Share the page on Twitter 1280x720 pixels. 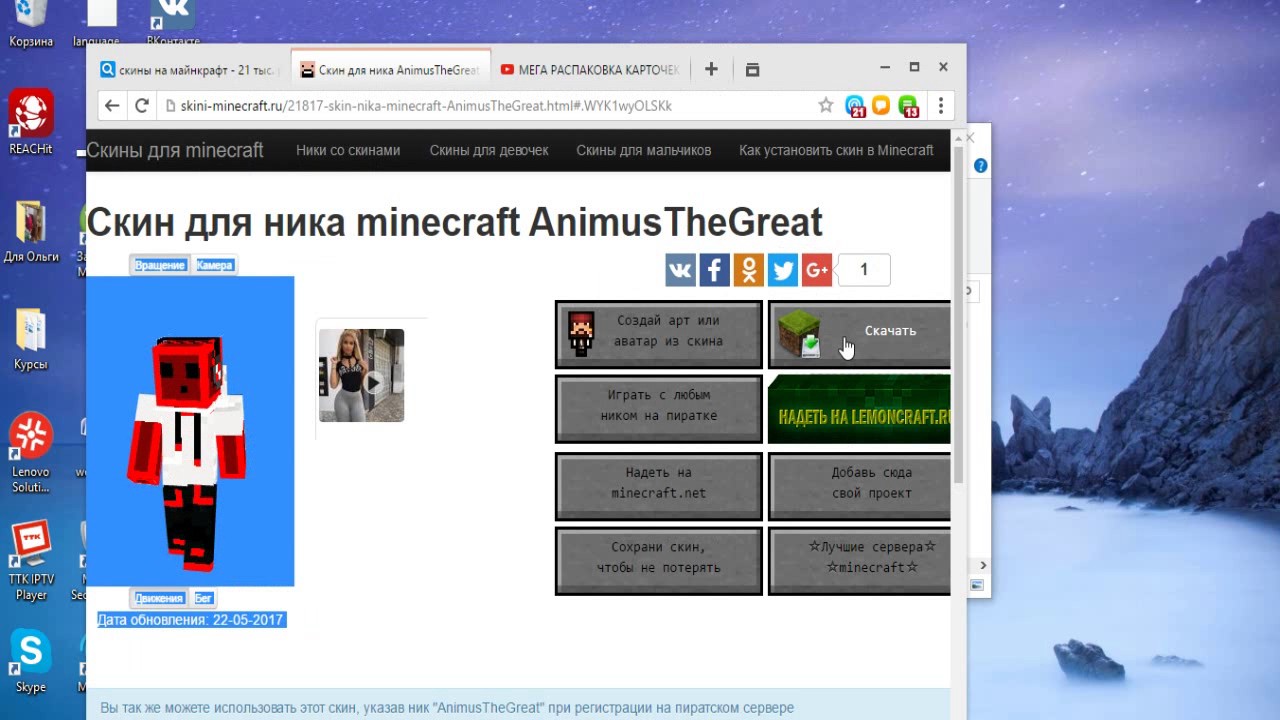point(783,270)
